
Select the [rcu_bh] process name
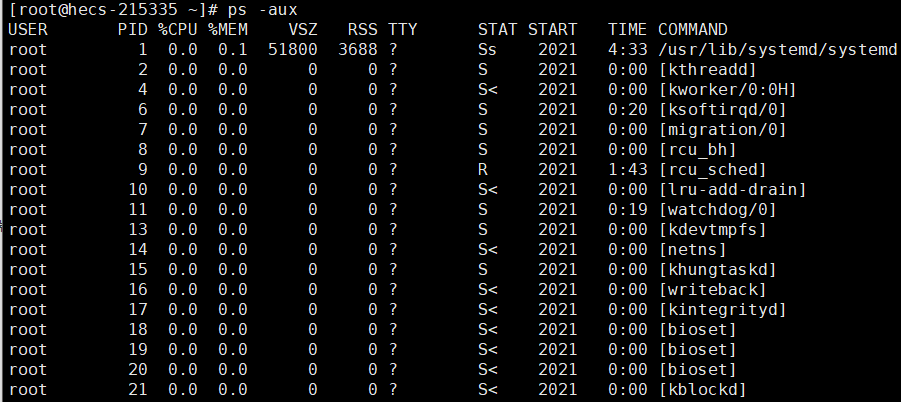click(x=698, y=150)
